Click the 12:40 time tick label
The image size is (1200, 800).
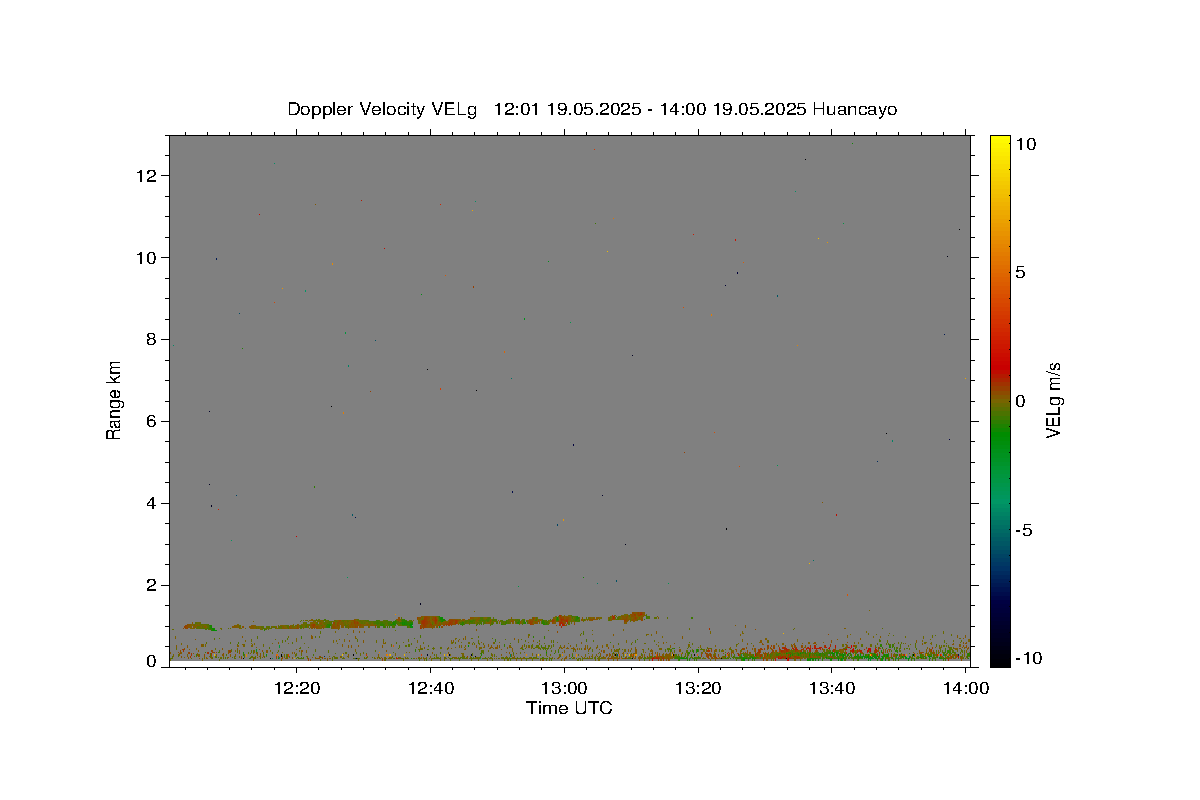(x=430, y=688)
